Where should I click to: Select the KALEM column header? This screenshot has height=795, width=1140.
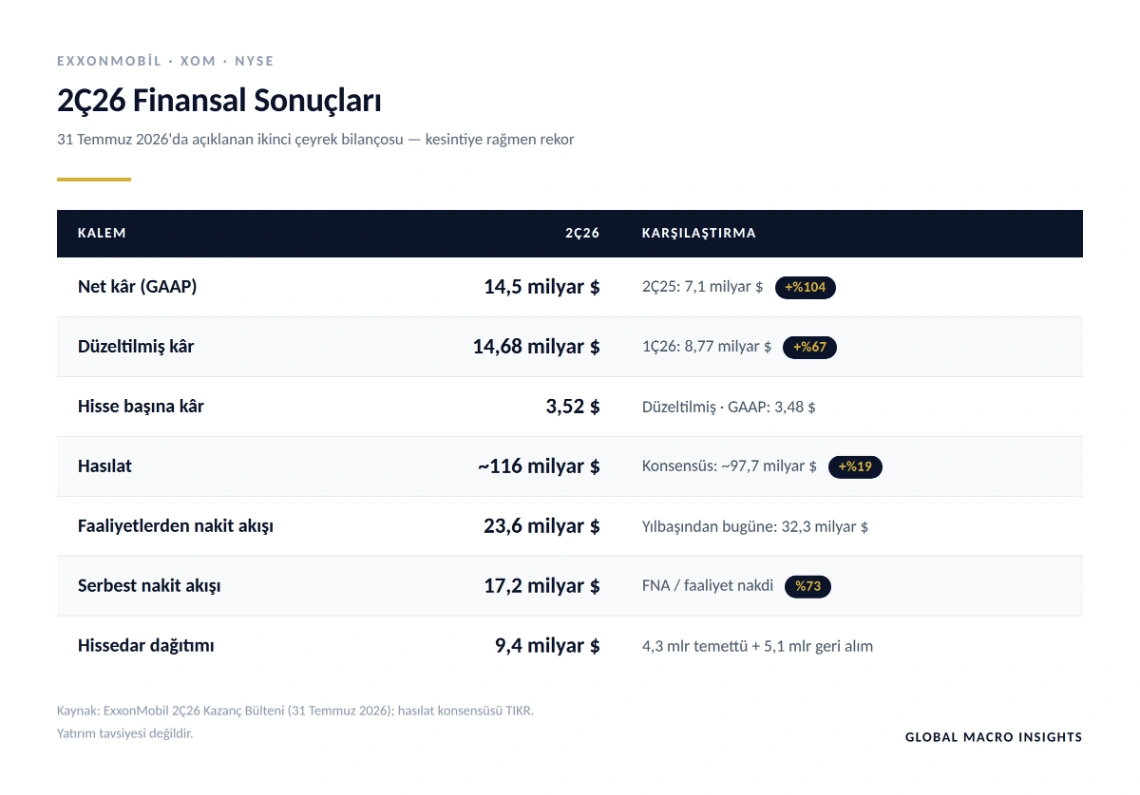click(x=102, y=233)
